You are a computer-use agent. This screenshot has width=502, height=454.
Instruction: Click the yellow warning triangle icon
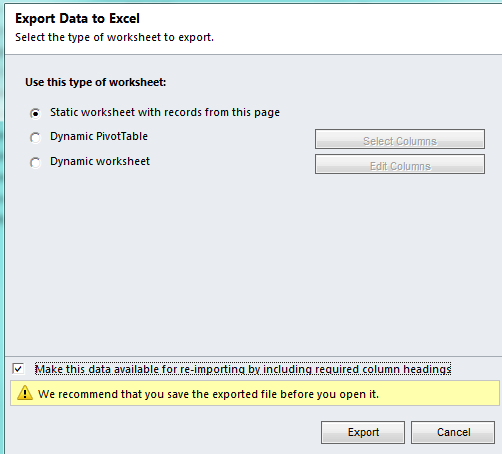tap(25, 393)
